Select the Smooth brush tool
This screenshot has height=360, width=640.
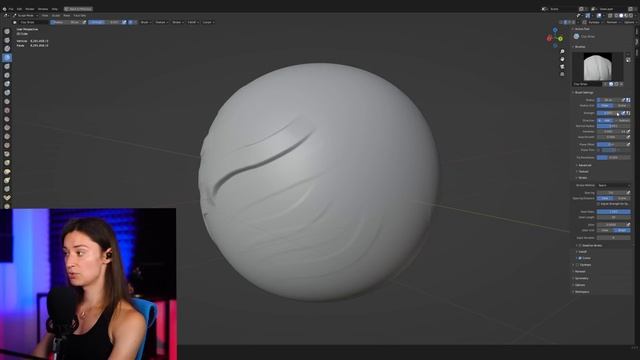[x=7, y=110]
